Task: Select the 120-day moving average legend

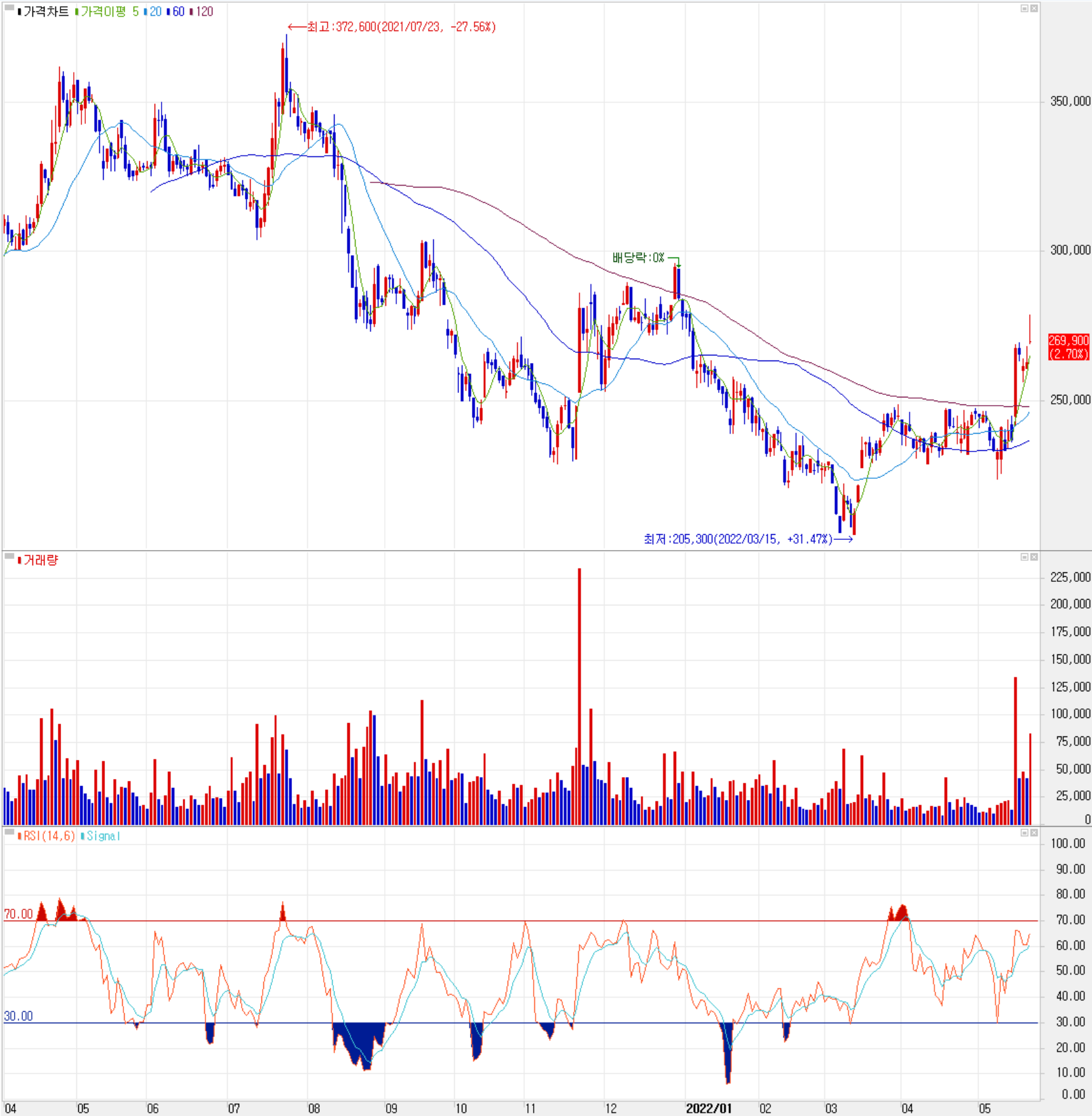Action: 202,11
